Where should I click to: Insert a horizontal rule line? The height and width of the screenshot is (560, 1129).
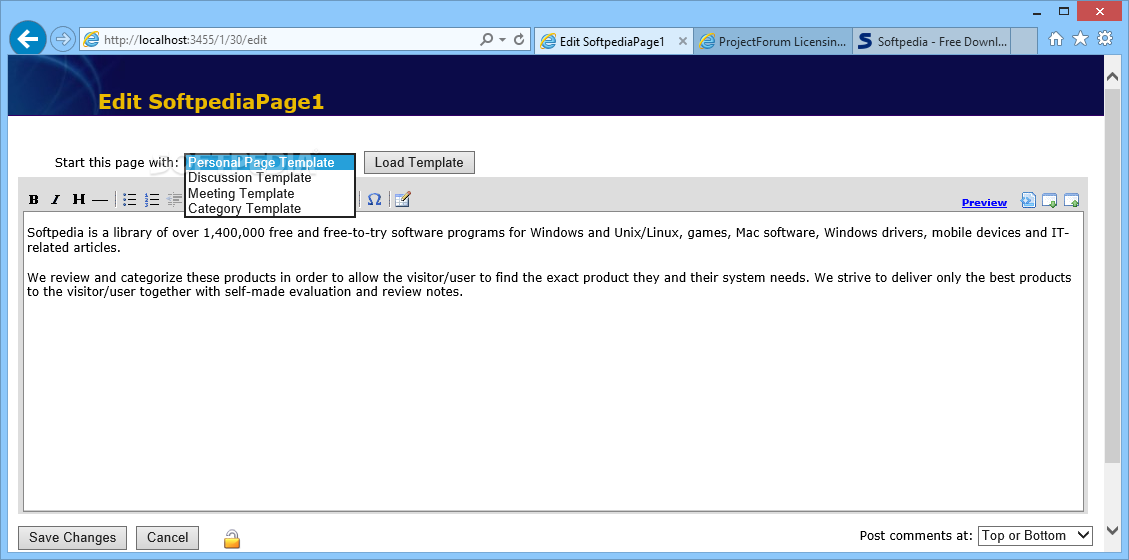coord(100,200)
